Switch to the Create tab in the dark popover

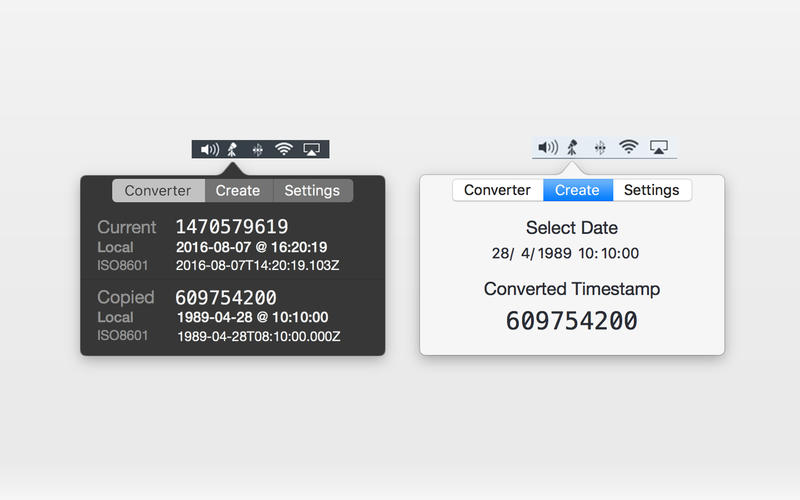pos(238,190)
